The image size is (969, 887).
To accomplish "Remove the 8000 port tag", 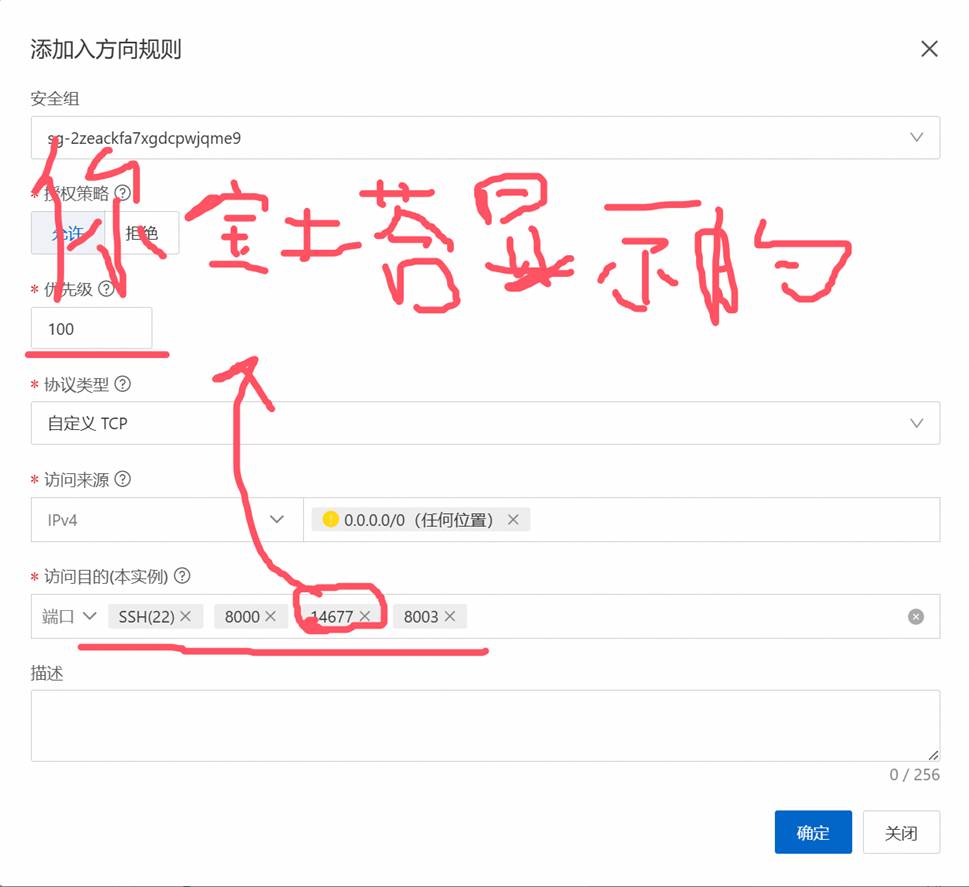I will pyautogui.click(x=270, y=616).
